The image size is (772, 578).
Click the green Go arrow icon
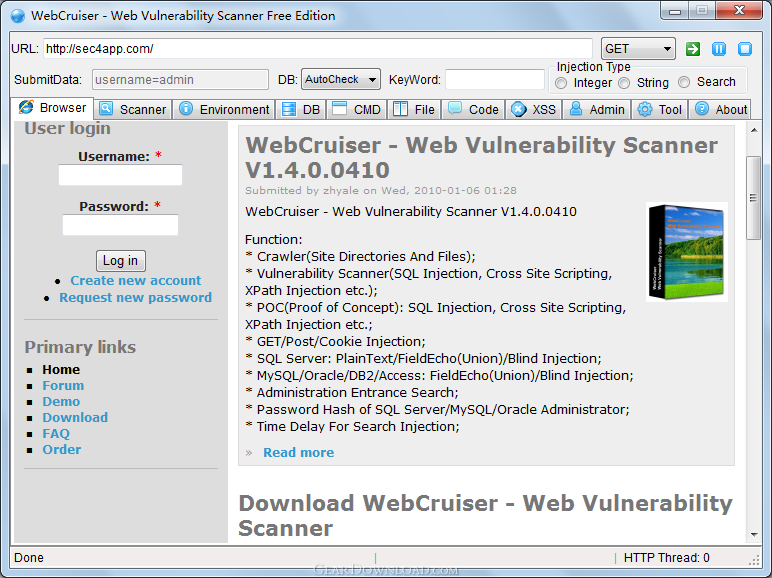(693, 49)
